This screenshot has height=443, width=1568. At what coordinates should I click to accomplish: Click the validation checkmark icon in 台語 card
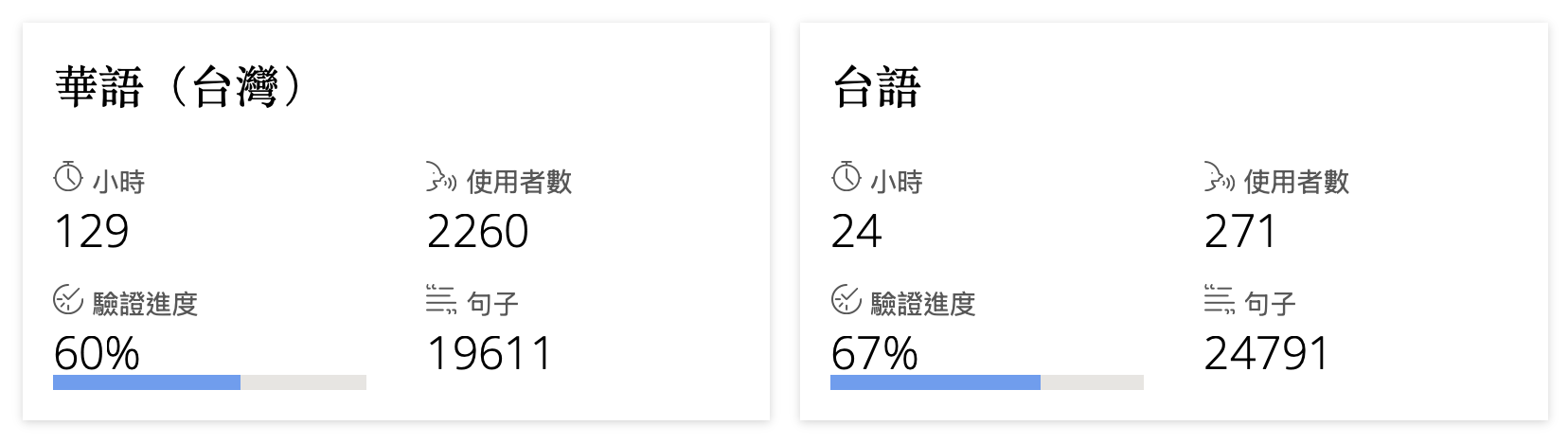(846, 299)
